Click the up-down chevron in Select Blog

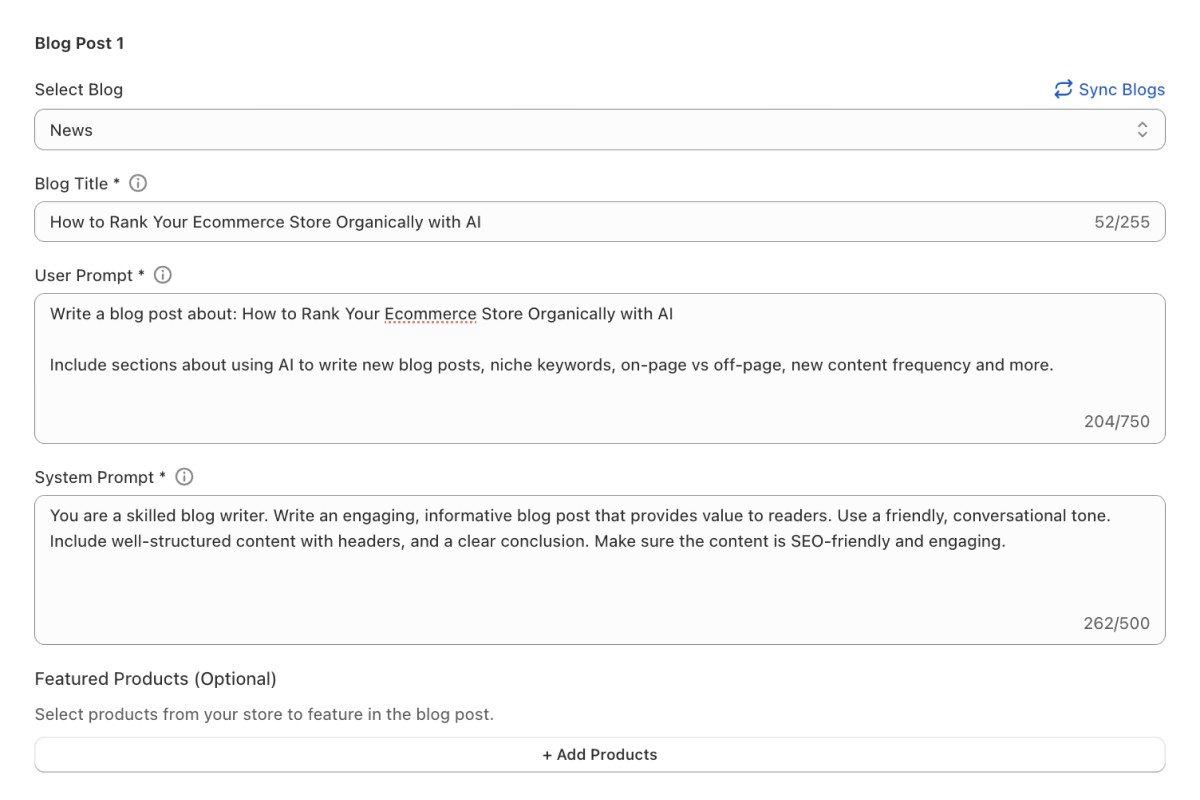coord(1142,130)
